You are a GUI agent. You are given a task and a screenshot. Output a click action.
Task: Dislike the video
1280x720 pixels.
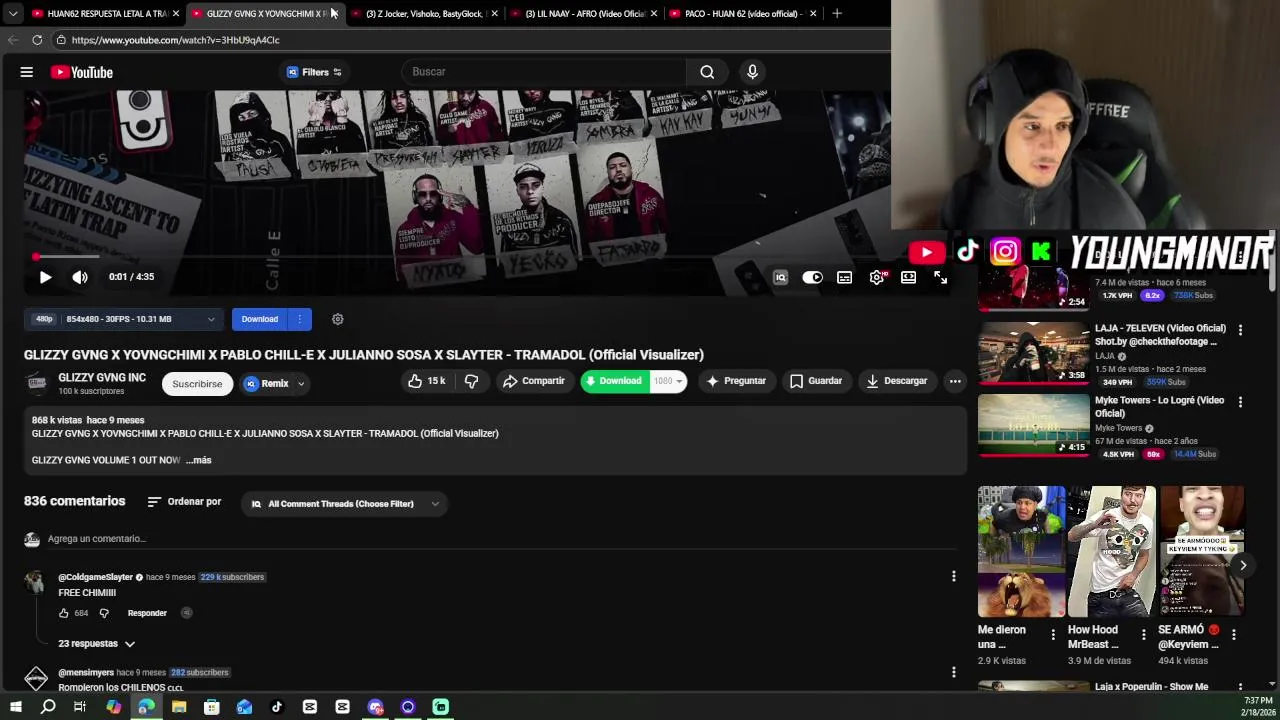(471, 381)
